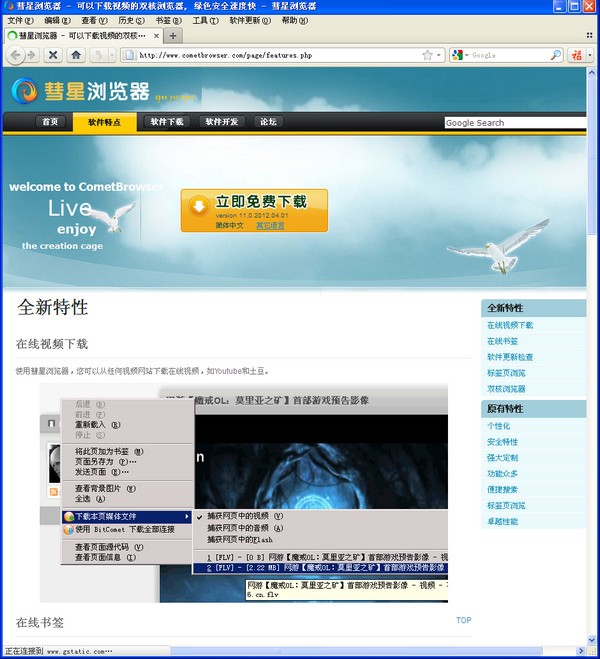Click 安全特性 sidebar link

coord(502,442)
